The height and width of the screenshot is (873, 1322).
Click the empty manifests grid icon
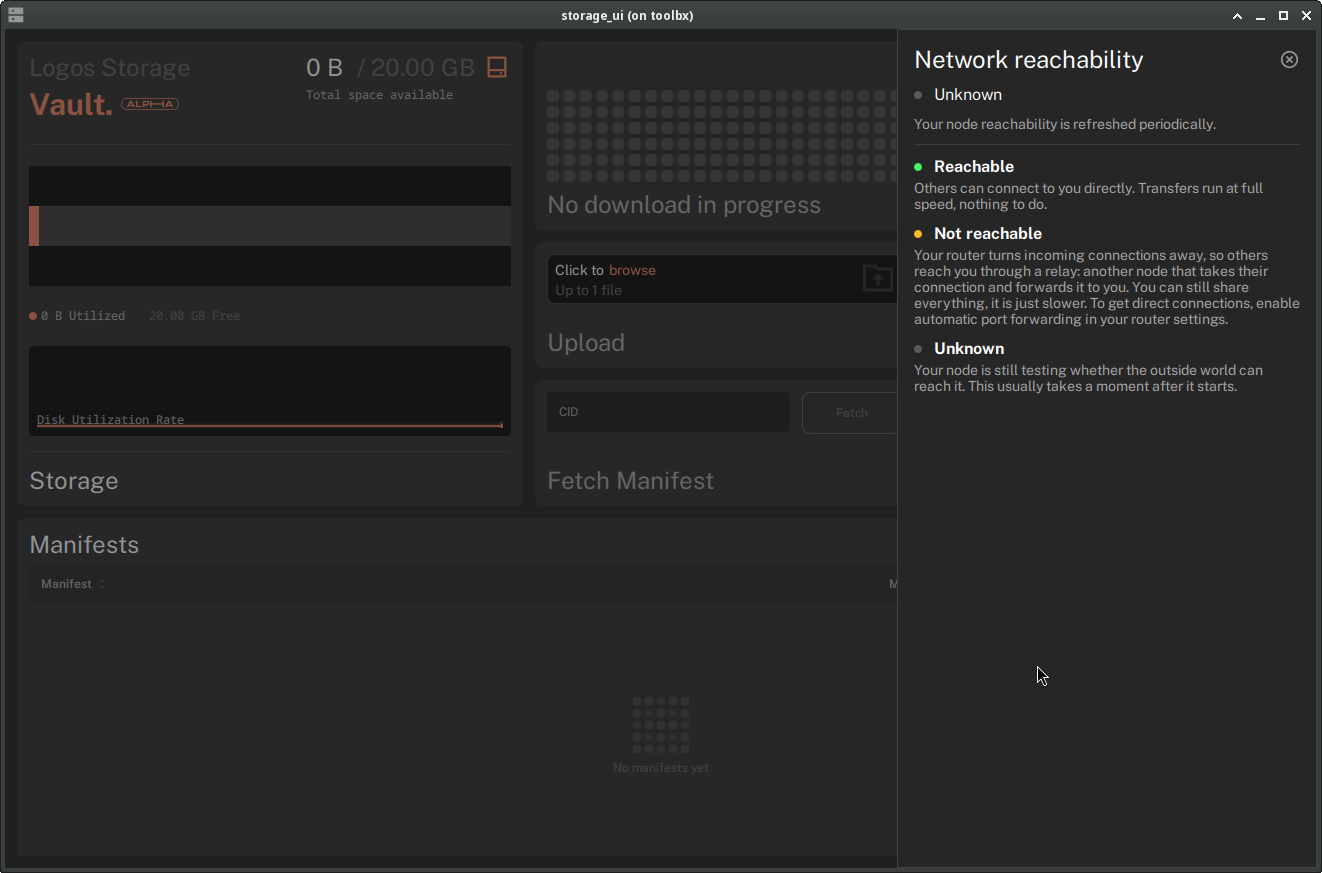[661, 725]
